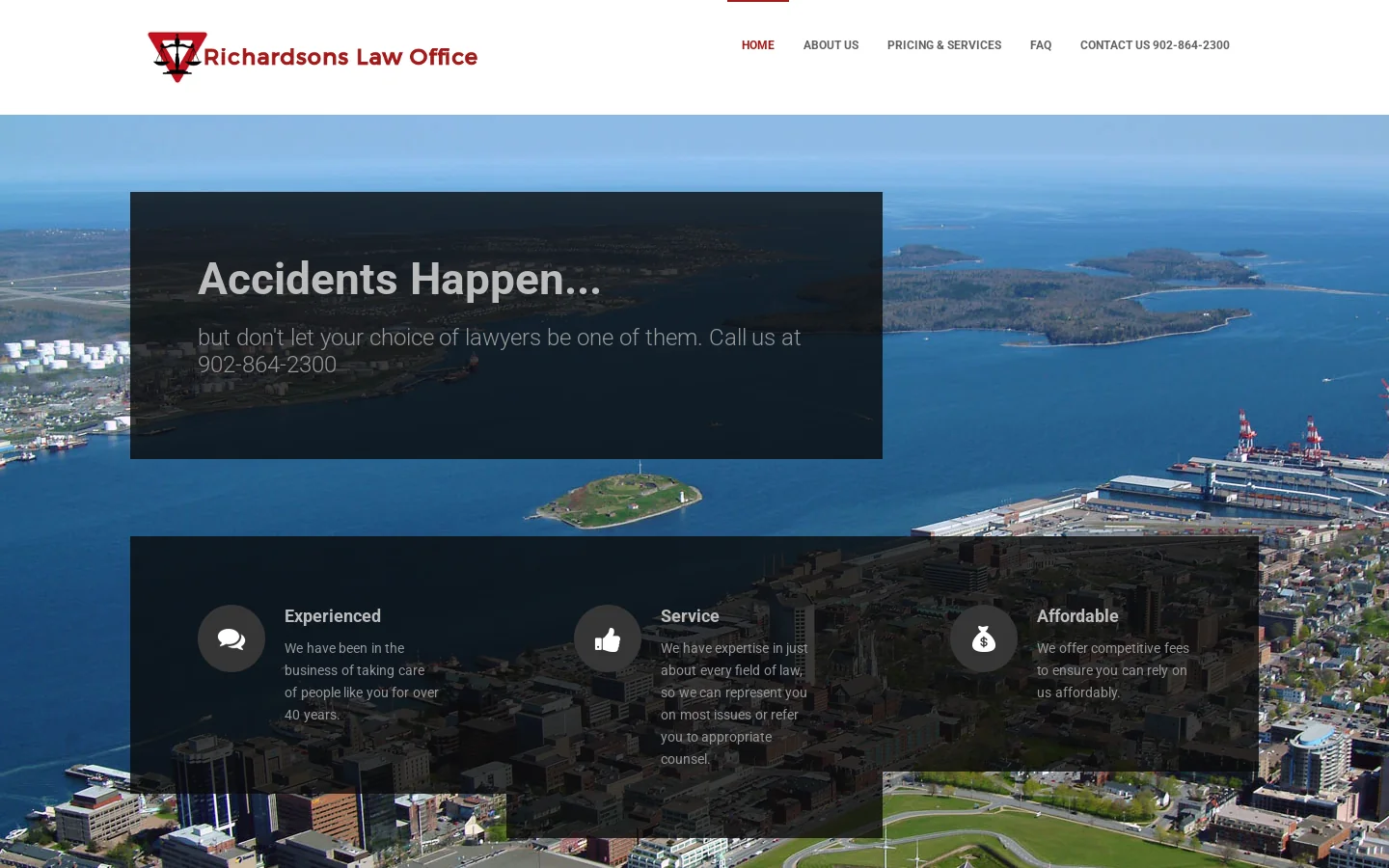The height and width of the screenshot is (868, 1389).
Task: Select the Affordable heading
Action: tap(1077, 616)
